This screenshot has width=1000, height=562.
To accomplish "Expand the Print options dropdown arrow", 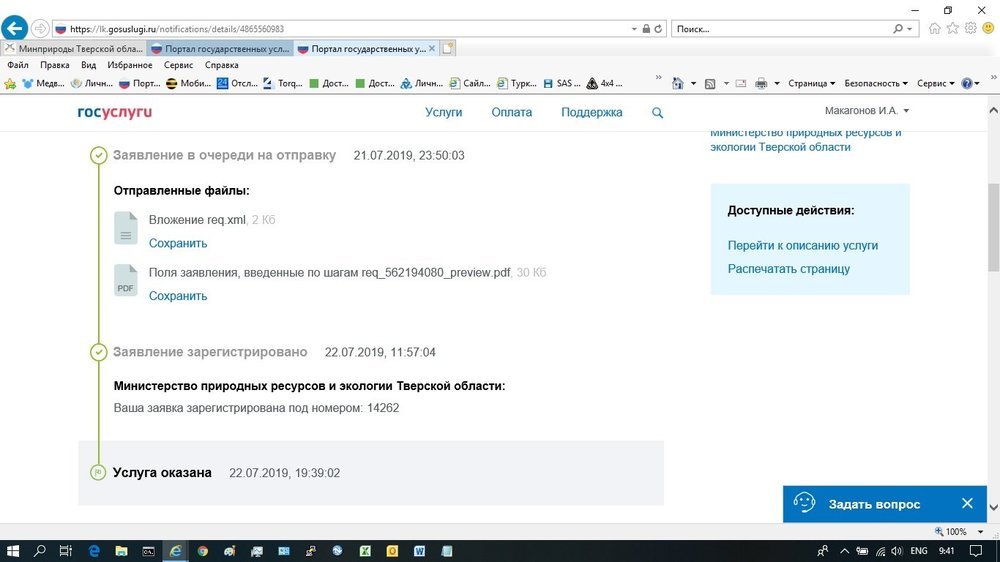I will tap(777, 84).
